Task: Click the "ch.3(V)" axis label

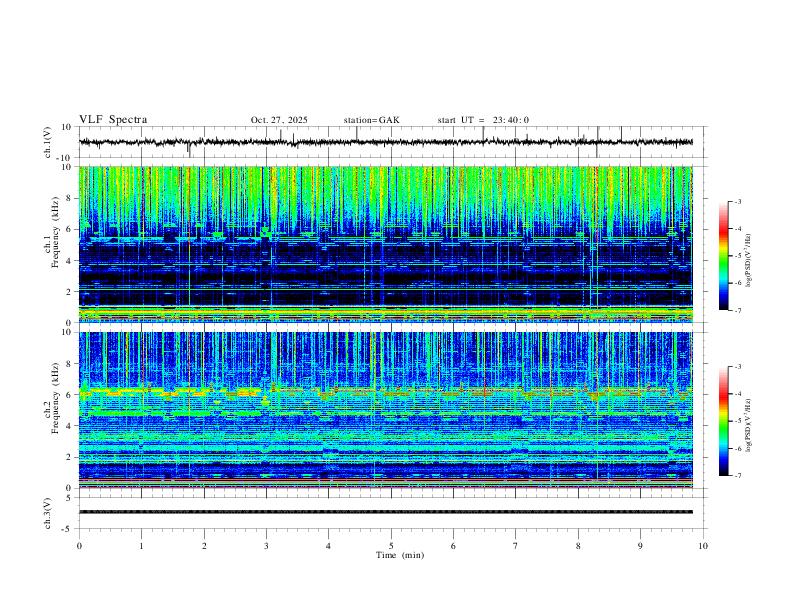Action: point(48,514)
